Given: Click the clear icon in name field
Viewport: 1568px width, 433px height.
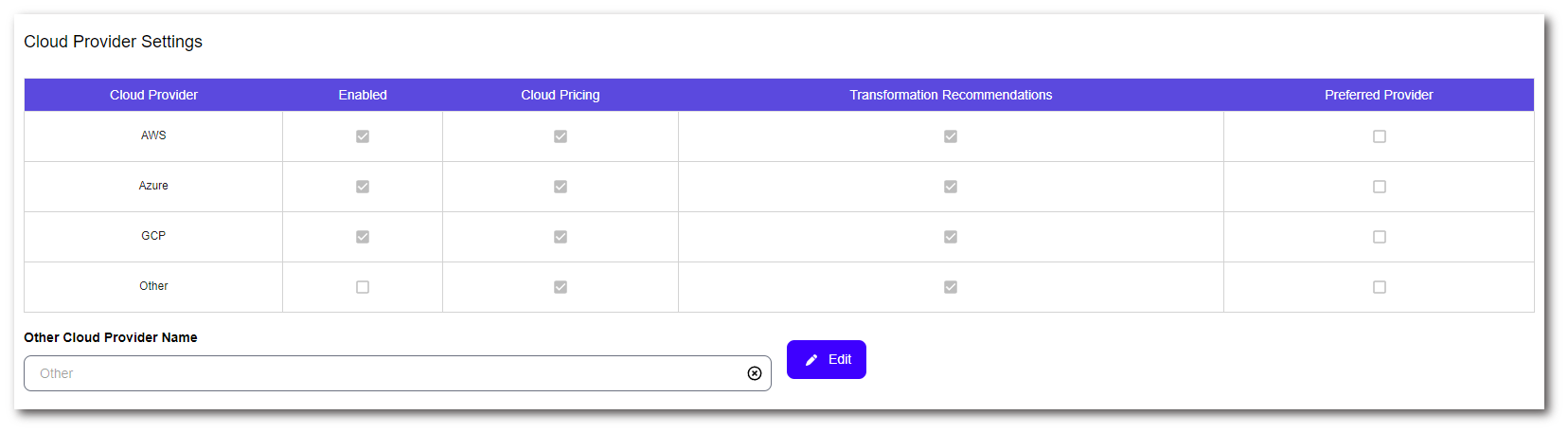Looking at the screenshot, I should coord(755,373).
